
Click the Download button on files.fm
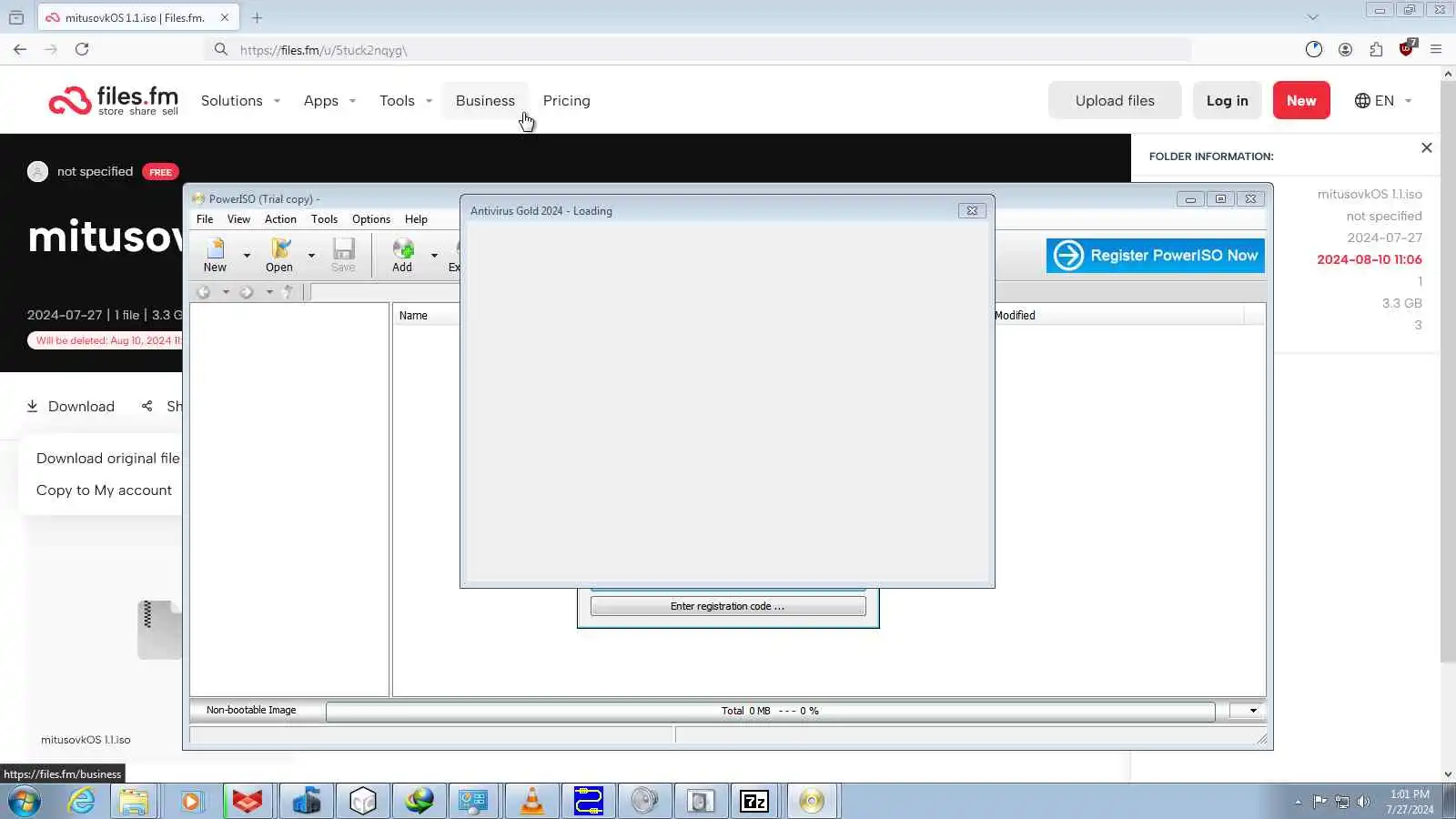pyautogui.click(x=70, y=406)
